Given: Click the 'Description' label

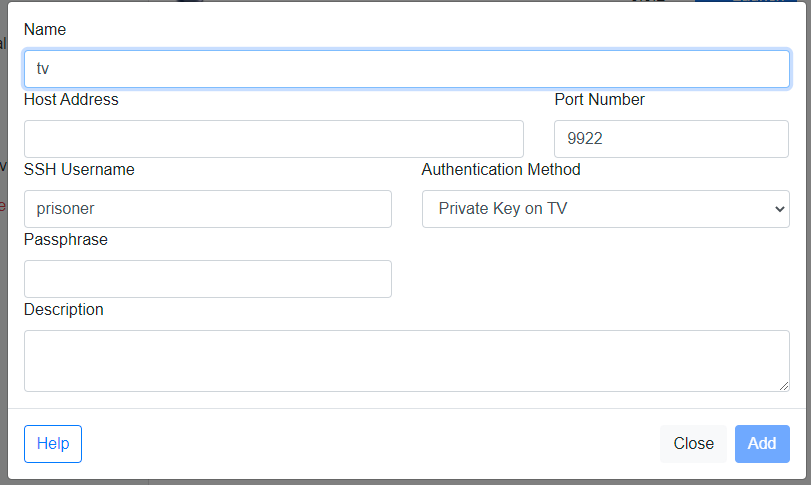Looking at the screenshot, I should [64, 309].
